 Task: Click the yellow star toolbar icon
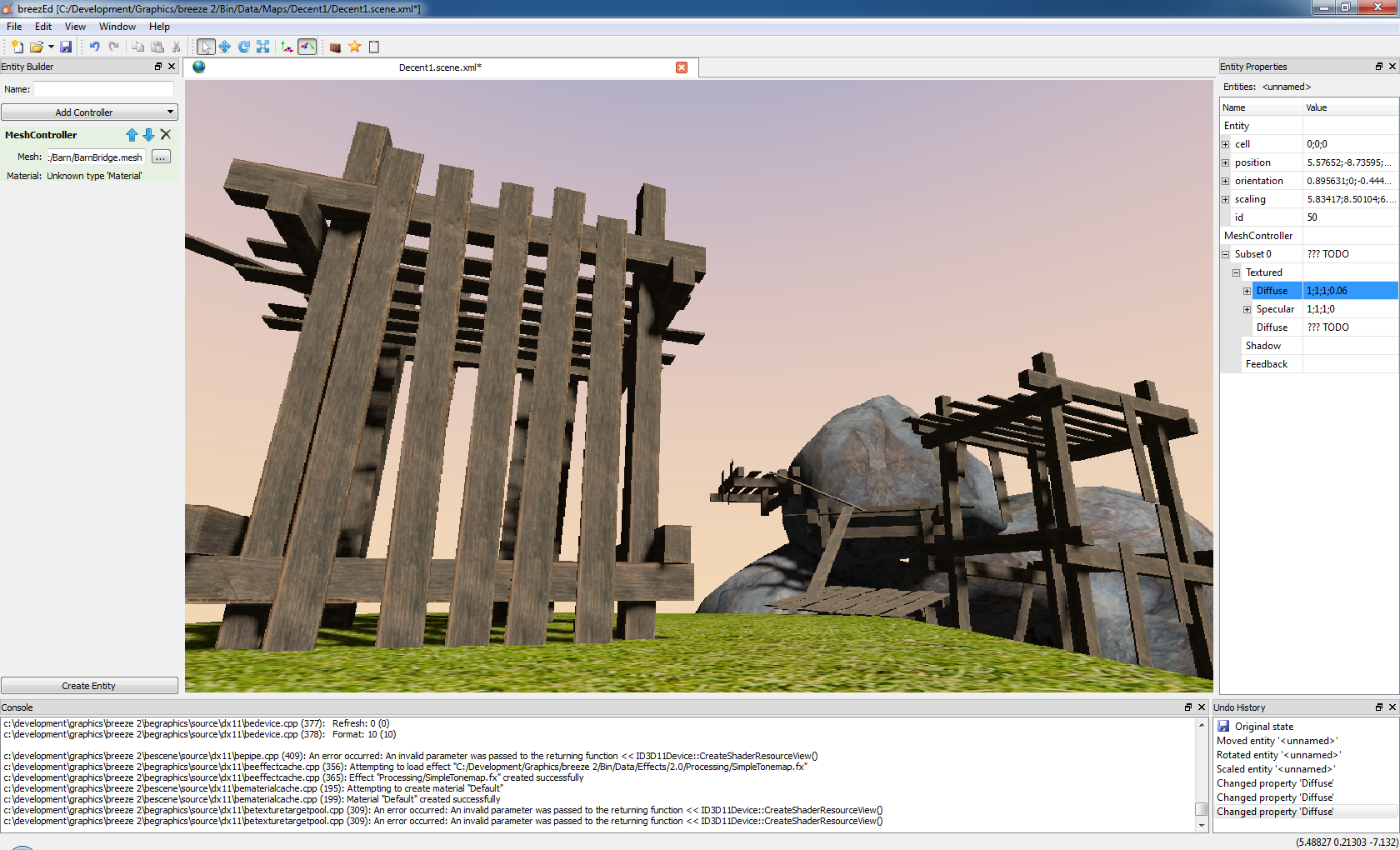click(x=355, y=47)
